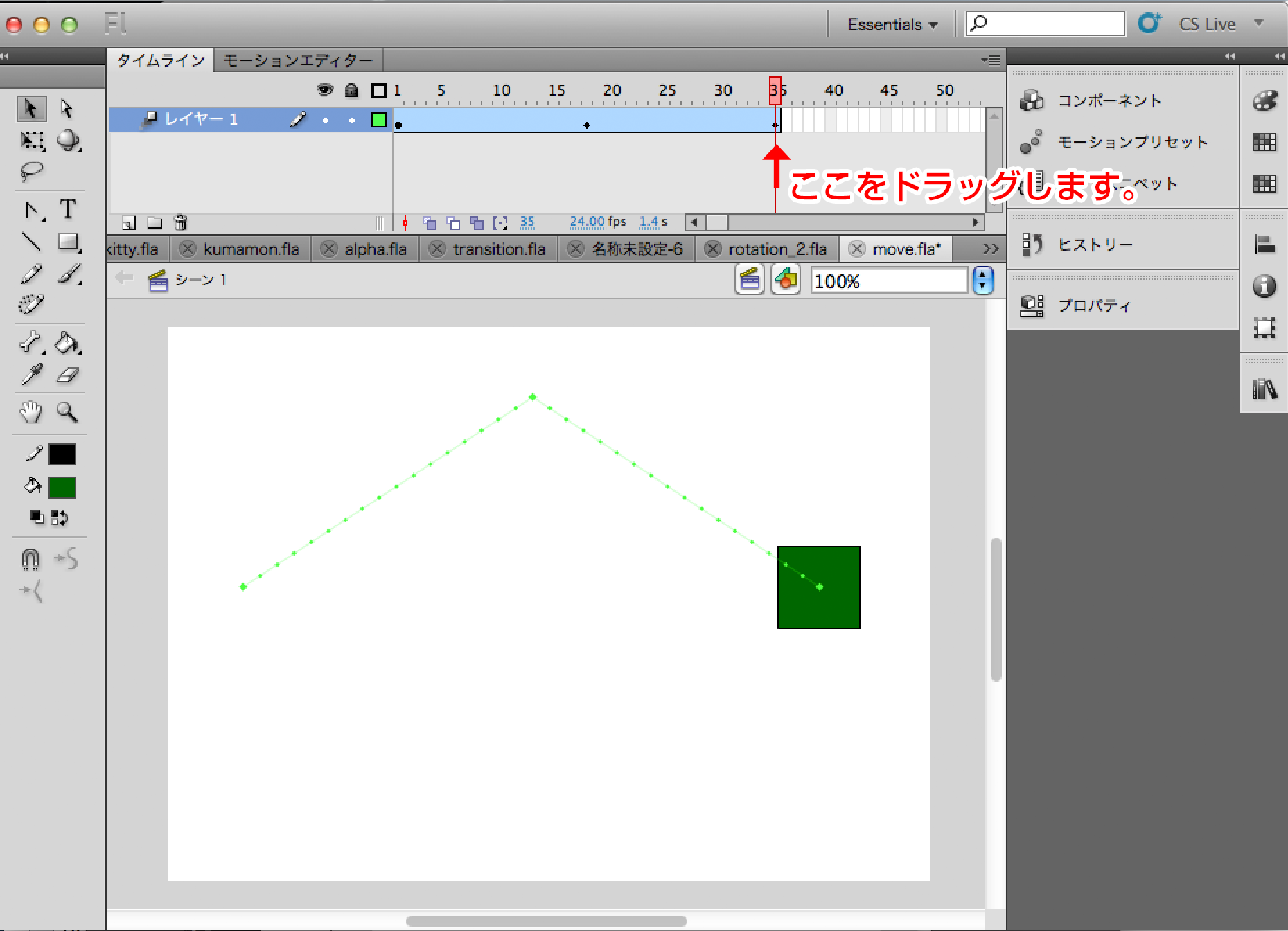Select the Eyedropper tool
This screenshot has height=931, width=1288.
[31, 375]
